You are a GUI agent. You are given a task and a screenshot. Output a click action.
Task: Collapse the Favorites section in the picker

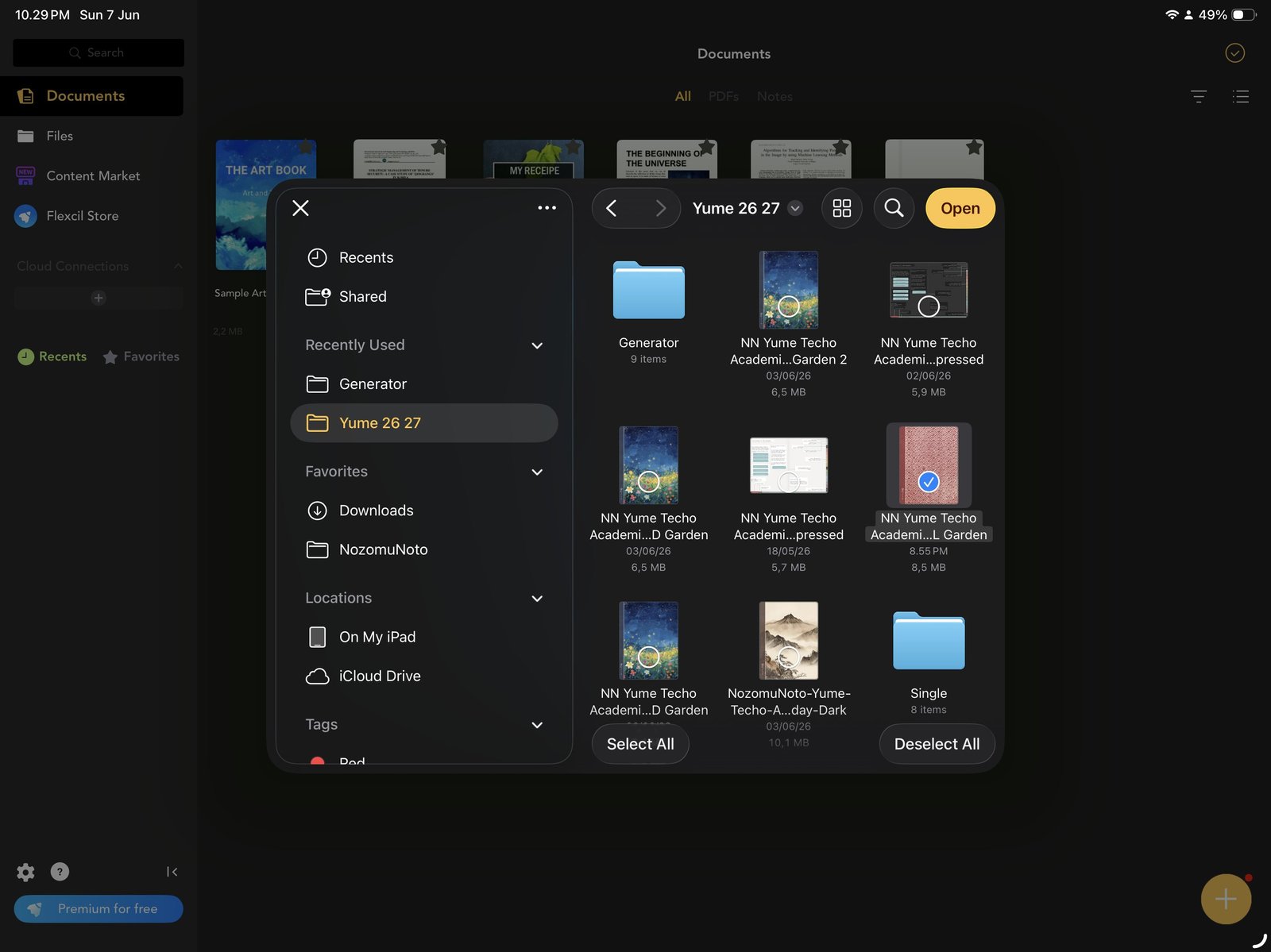pyautogui.click(x=537, y=472)
